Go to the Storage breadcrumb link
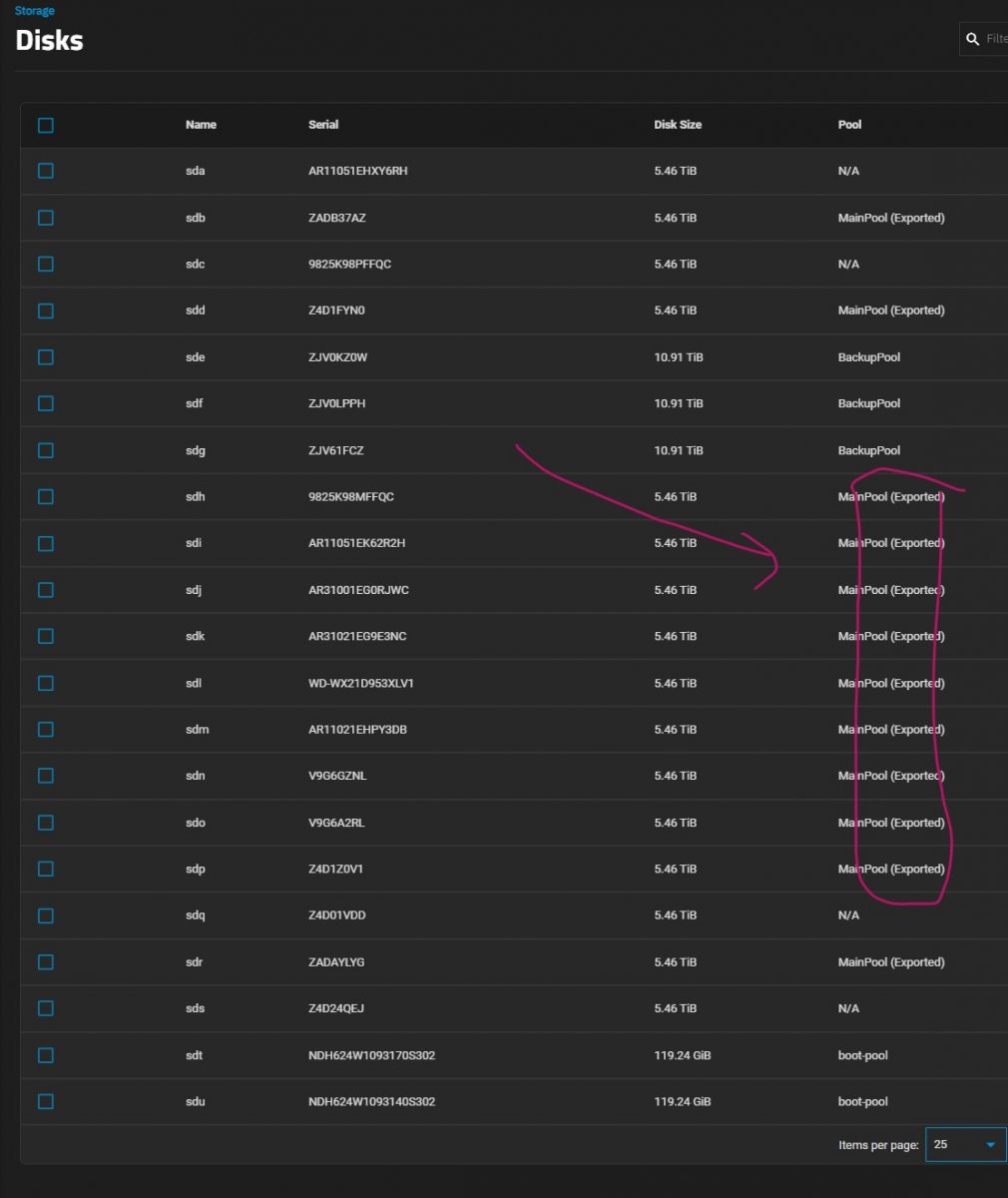This screenshot has height=1198, width=1008. click(x=35, y=11)
